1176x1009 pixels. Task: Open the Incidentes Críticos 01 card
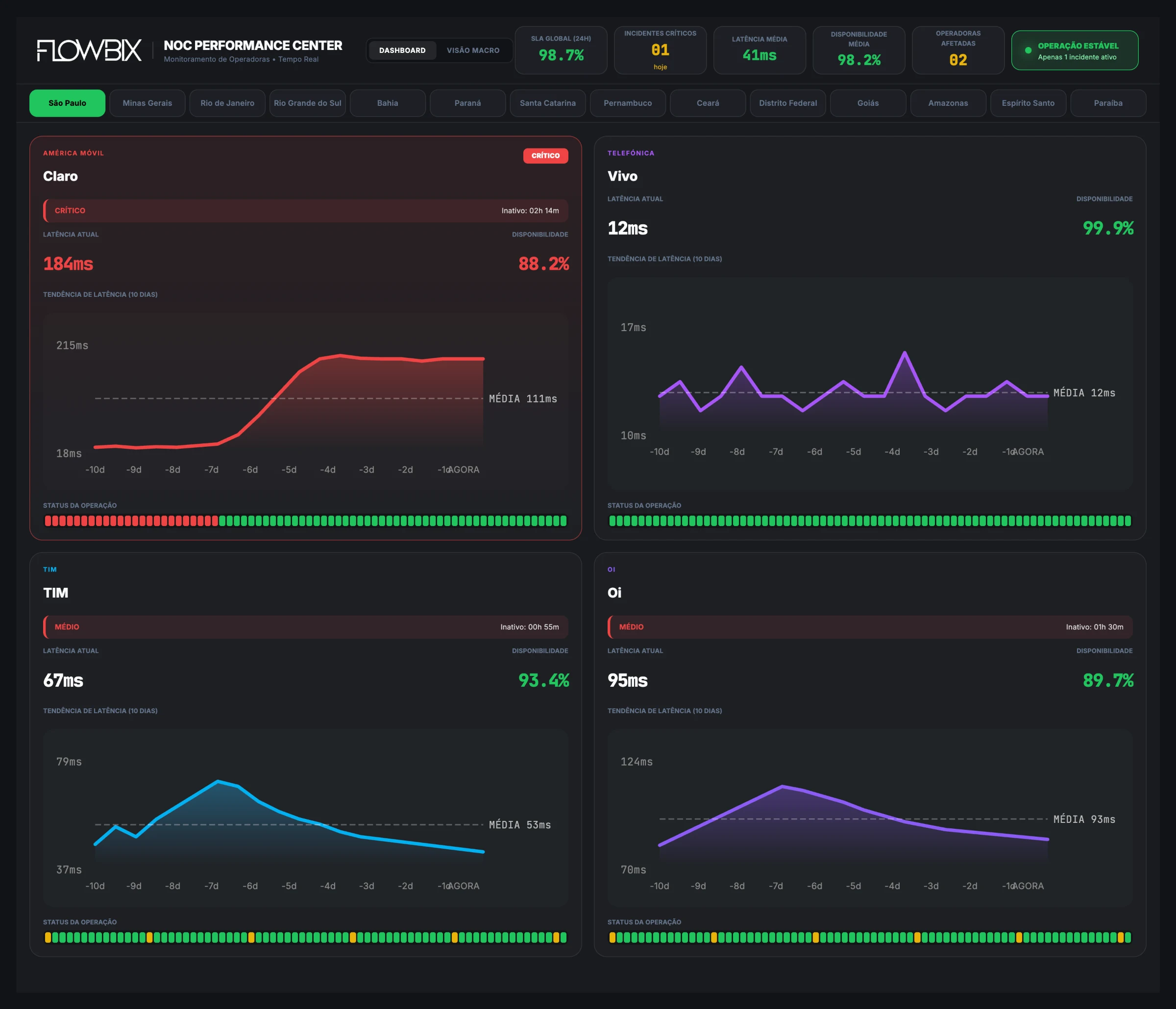tap(660, 50)
